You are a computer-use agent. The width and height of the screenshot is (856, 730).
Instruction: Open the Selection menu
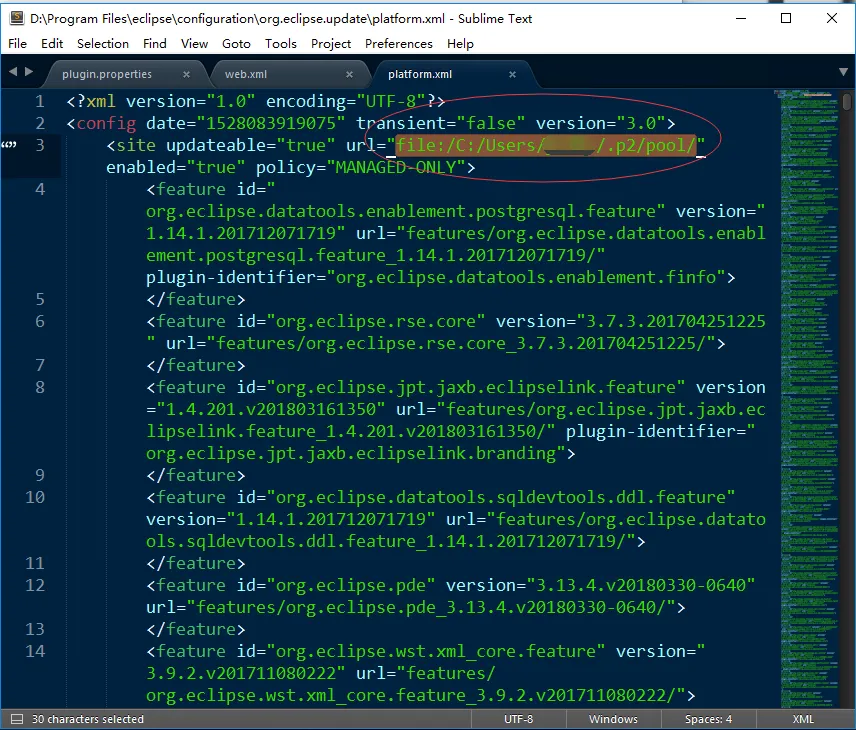(103, 44)
